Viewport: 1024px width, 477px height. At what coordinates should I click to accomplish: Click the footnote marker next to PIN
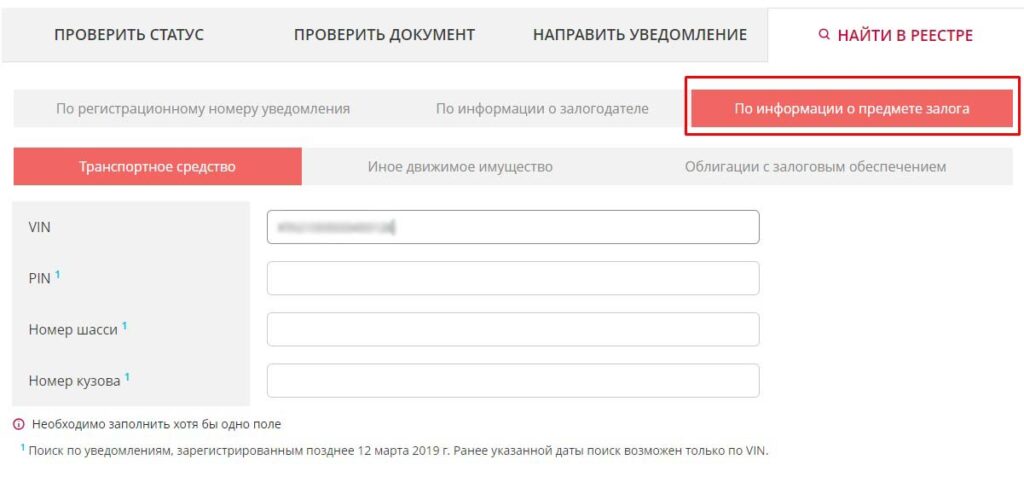tap(58, 273)
